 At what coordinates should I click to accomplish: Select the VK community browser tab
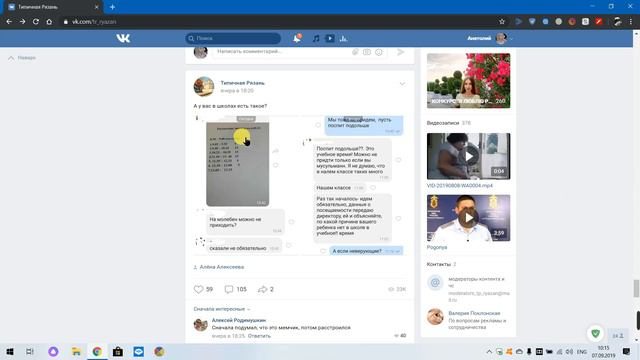pos(54,7)
